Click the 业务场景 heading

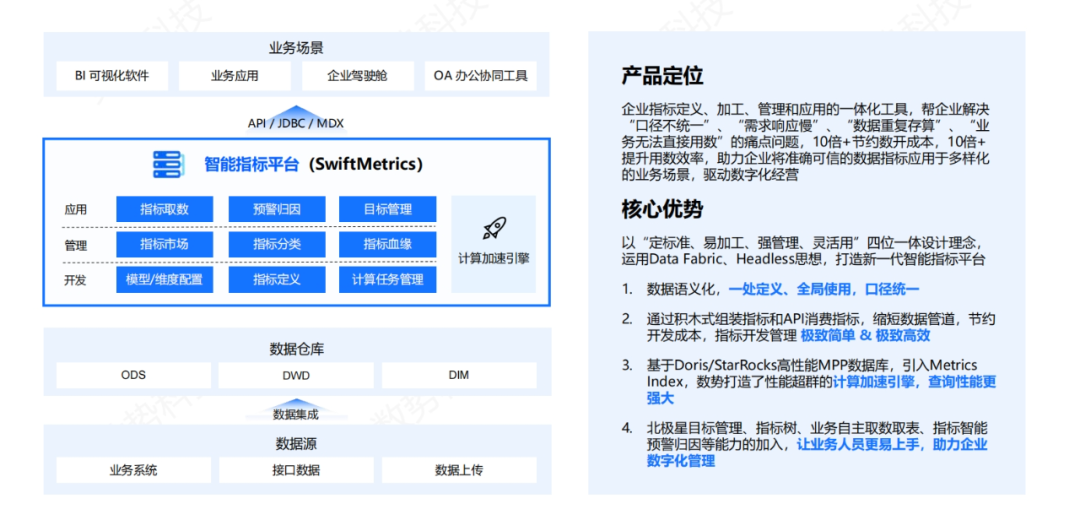(x=296, y=48)
